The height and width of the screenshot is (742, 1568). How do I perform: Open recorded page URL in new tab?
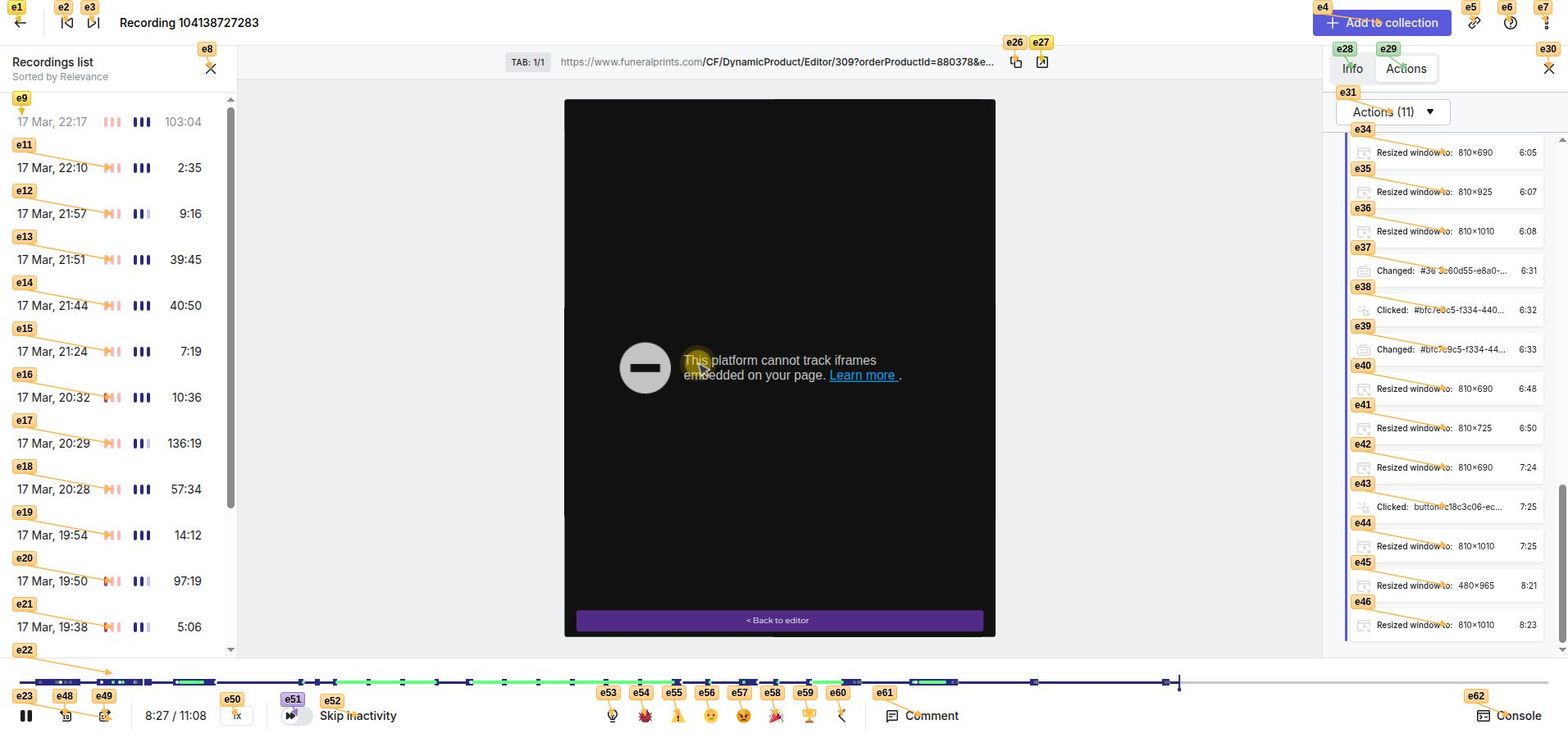click(1042, 62)
